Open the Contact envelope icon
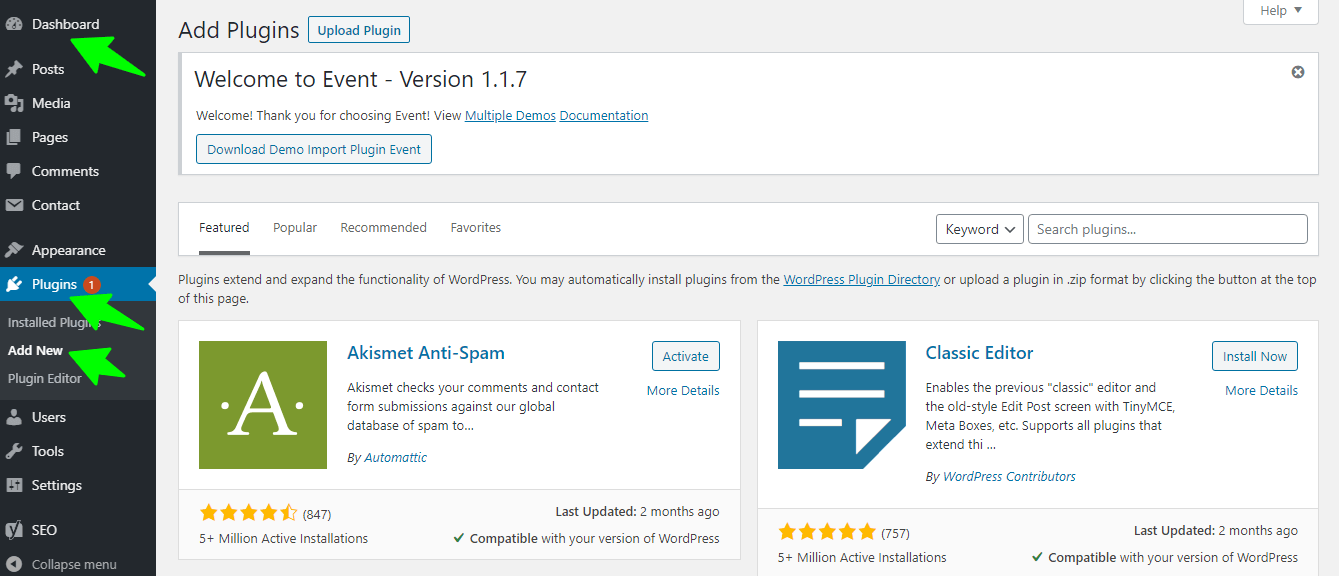Image resolution: width=1339 pixels, height=576 pixels. pyautogui.click(x=14, y=205)
